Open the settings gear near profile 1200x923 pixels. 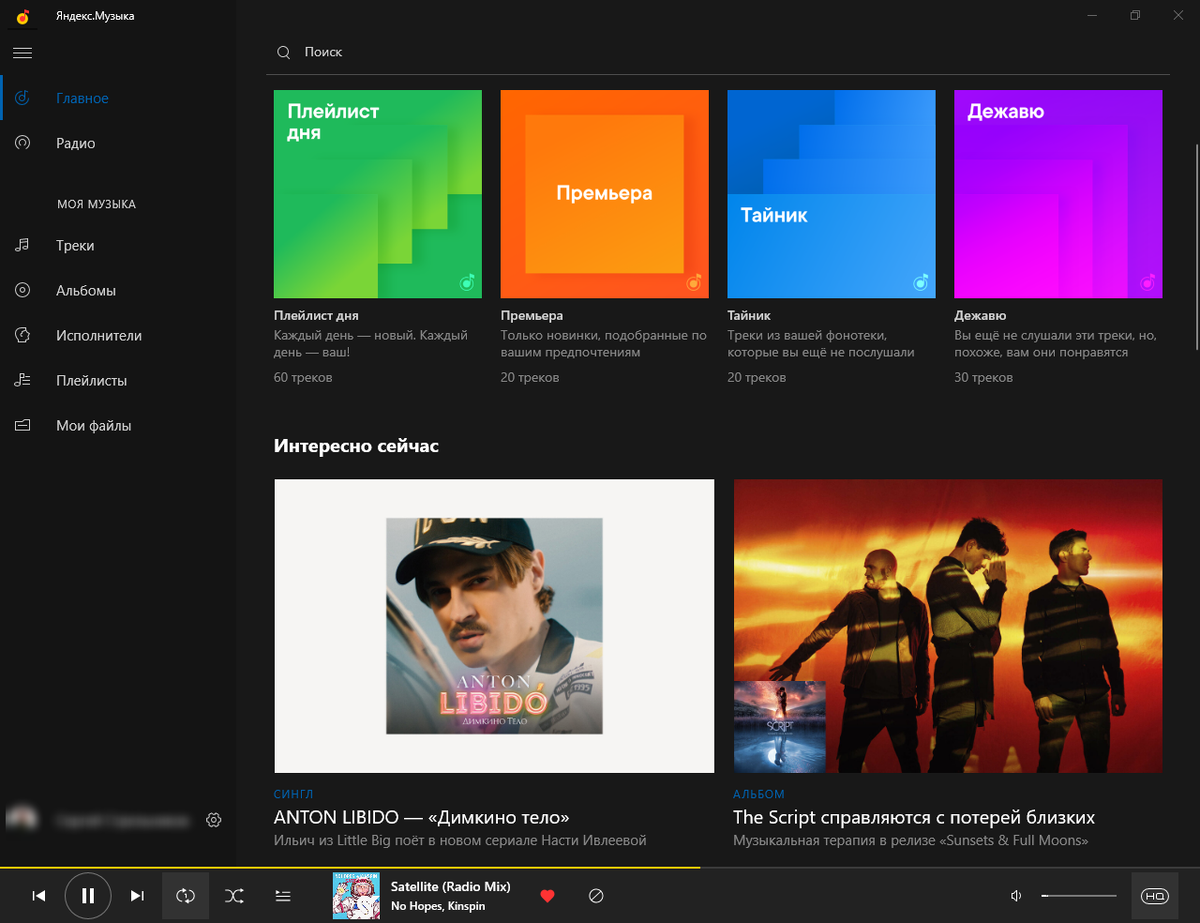coord(213,819)
